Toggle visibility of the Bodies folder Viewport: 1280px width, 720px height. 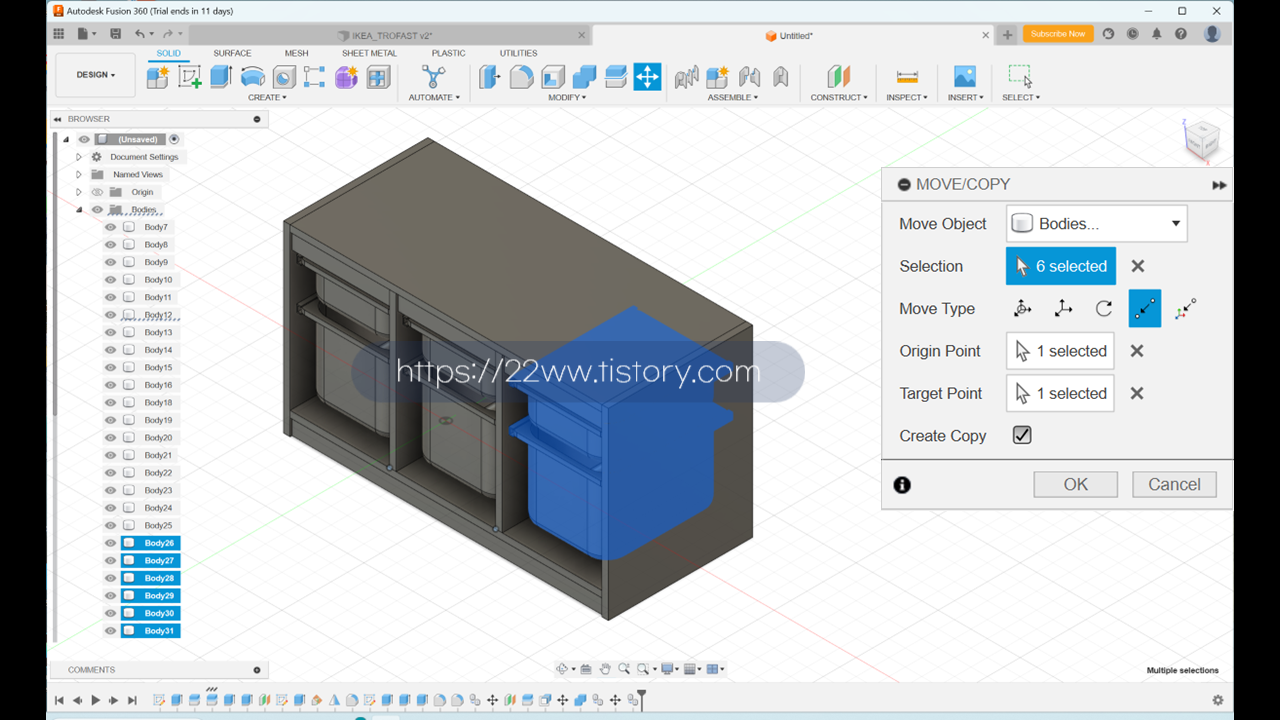coord(97,210)
